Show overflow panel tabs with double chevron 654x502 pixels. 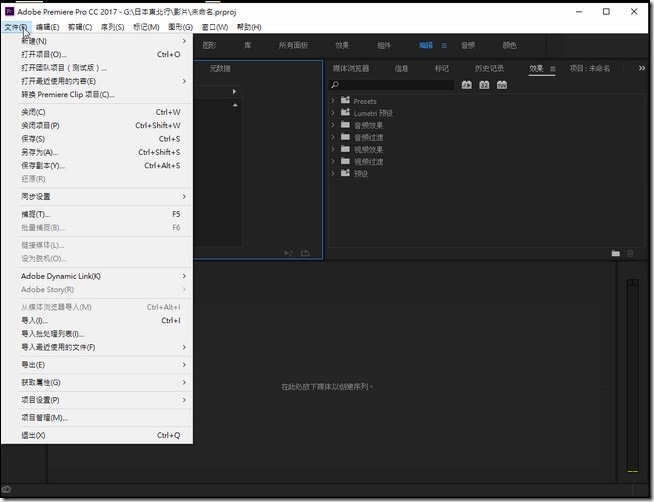pyautogui.click(x=642, y=68)
